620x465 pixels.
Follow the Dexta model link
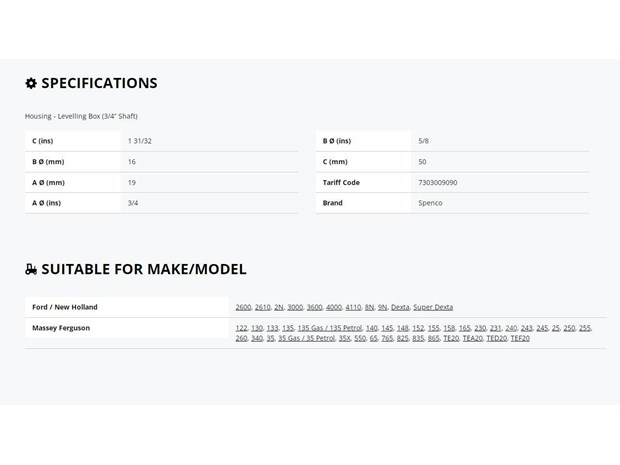tap(400, 307)
